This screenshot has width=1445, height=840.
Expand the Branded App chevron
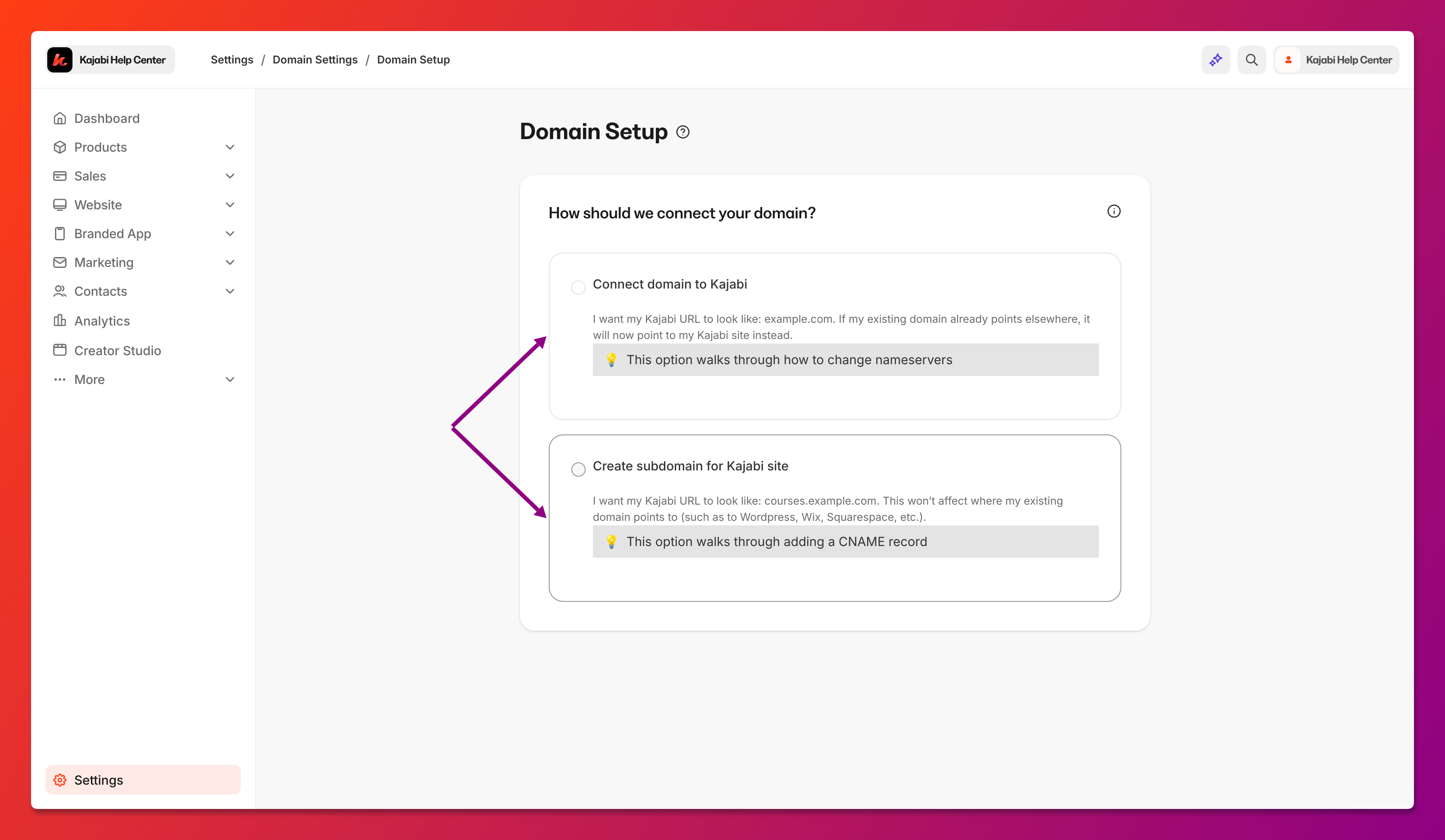point(230,233)
